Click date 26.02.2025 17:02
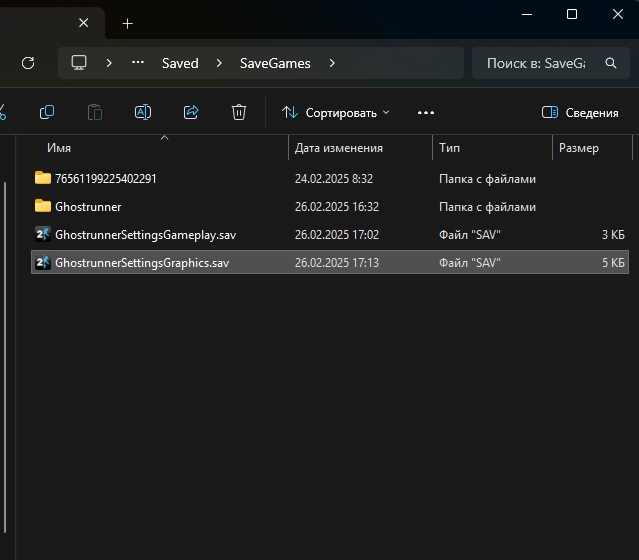This screenshot has height=560, width=639. (x=337, y=235)
